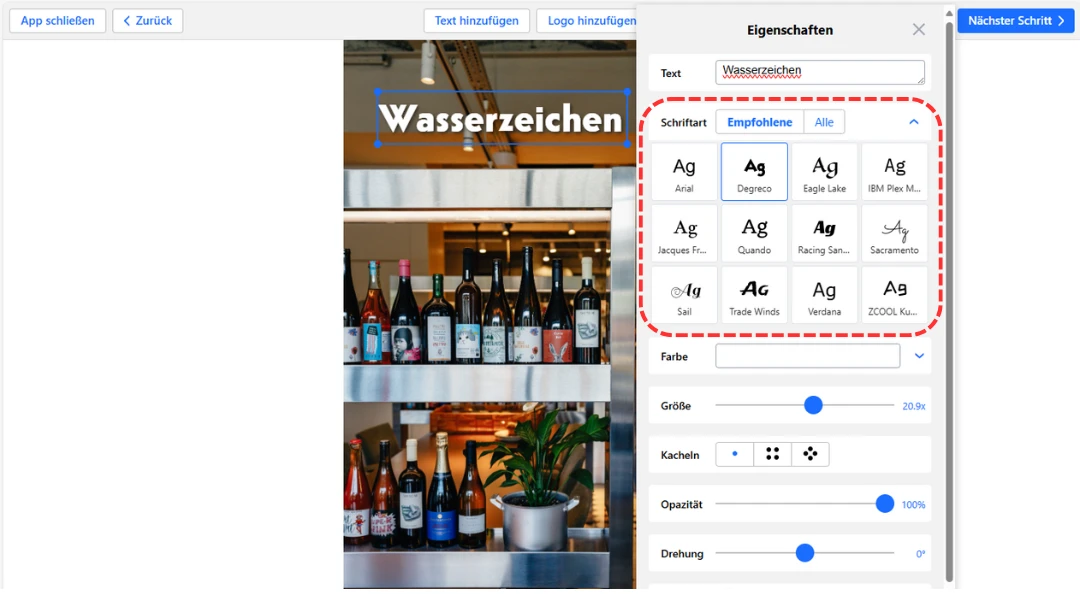The width and height of the screenshot is (1080, 594).
Task: Select the Verdana font tile
Action: (824, 295)
